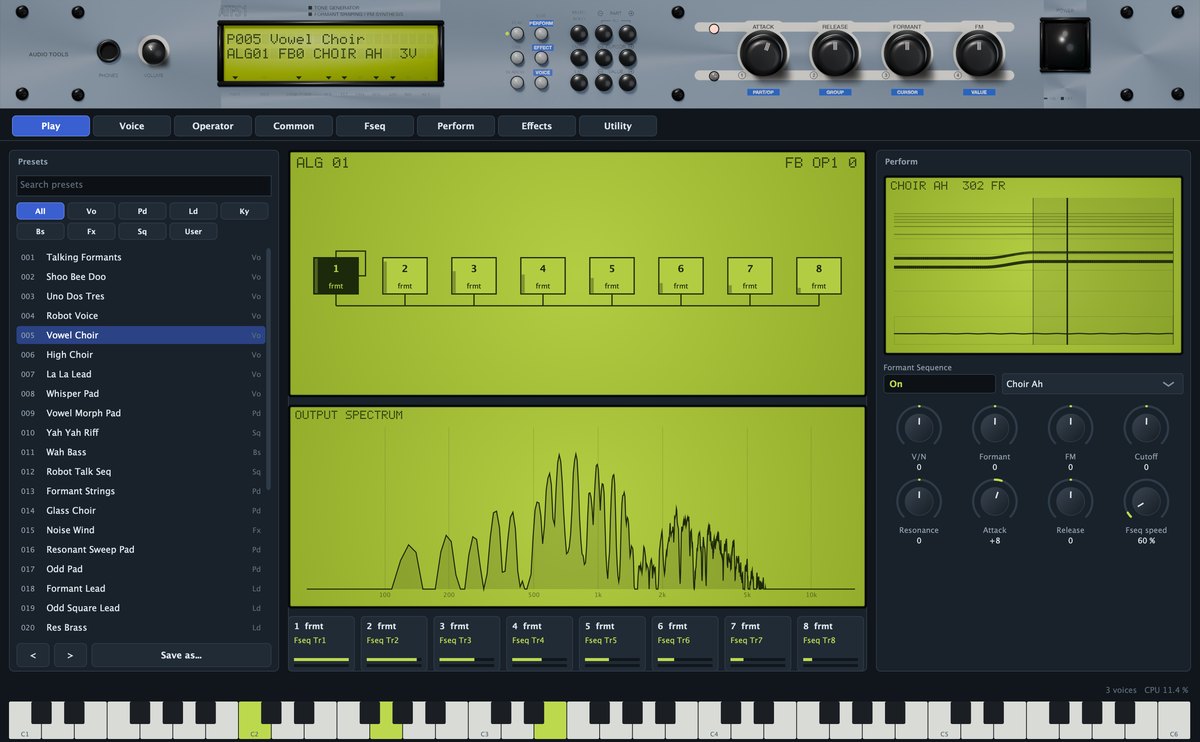Open the Effects tab
Screen dimensions: 1200x742
click(x=537, y=126)
